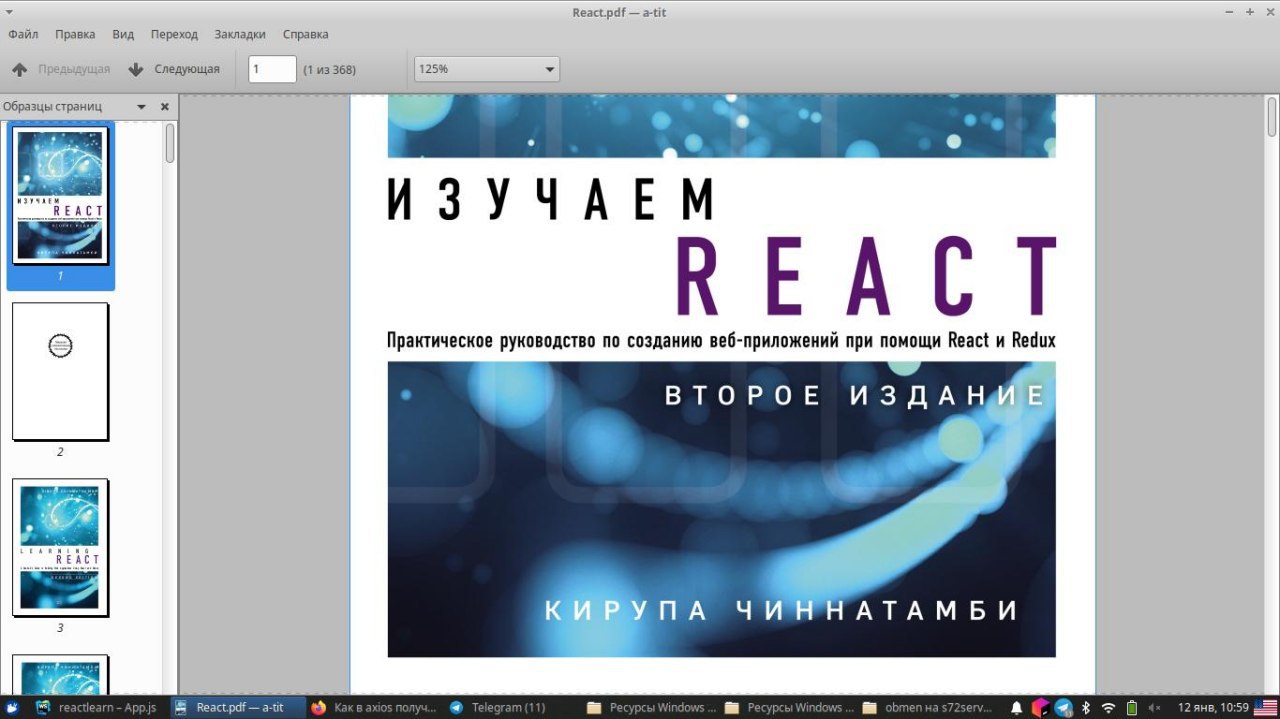Viewport: 1280px width, 719px height.
Task: Select the partially visible fourth page thumbnail
Action: 60,674
